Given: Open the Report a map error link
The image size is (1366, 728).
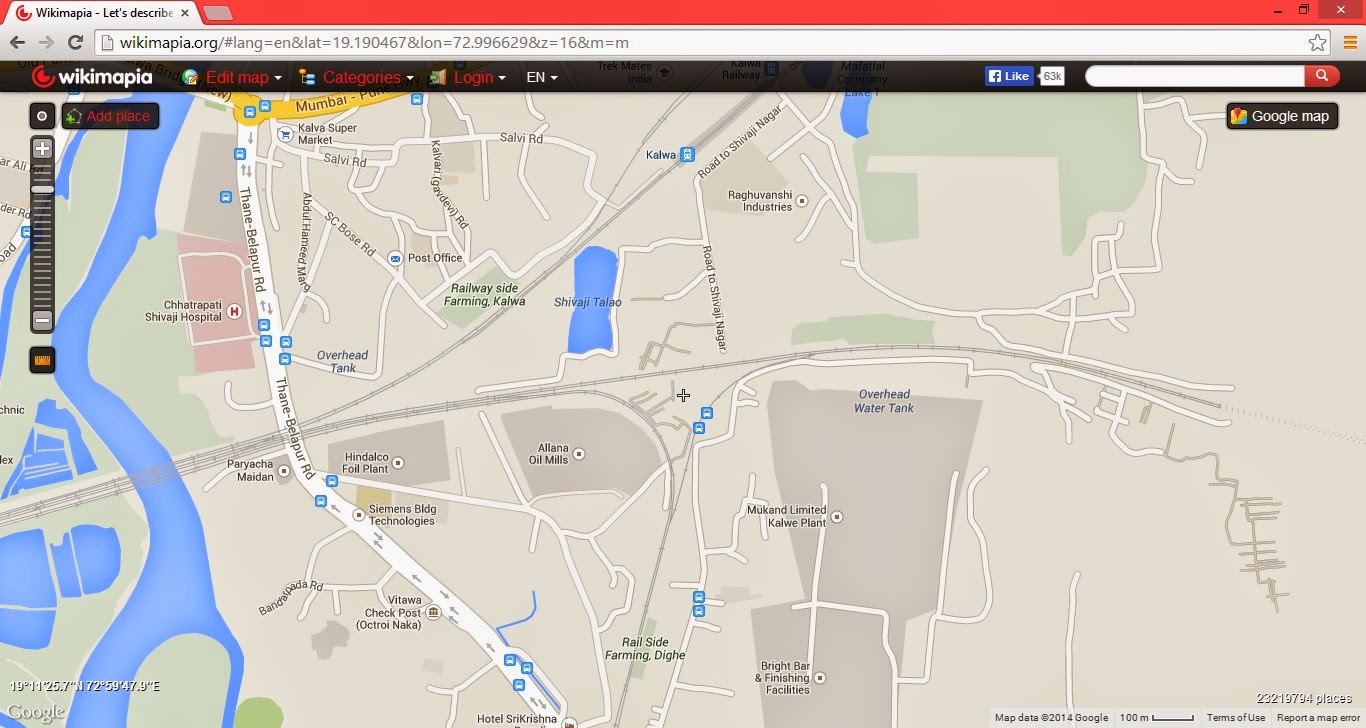Looking at the screenshot, I should [1319, 718].
